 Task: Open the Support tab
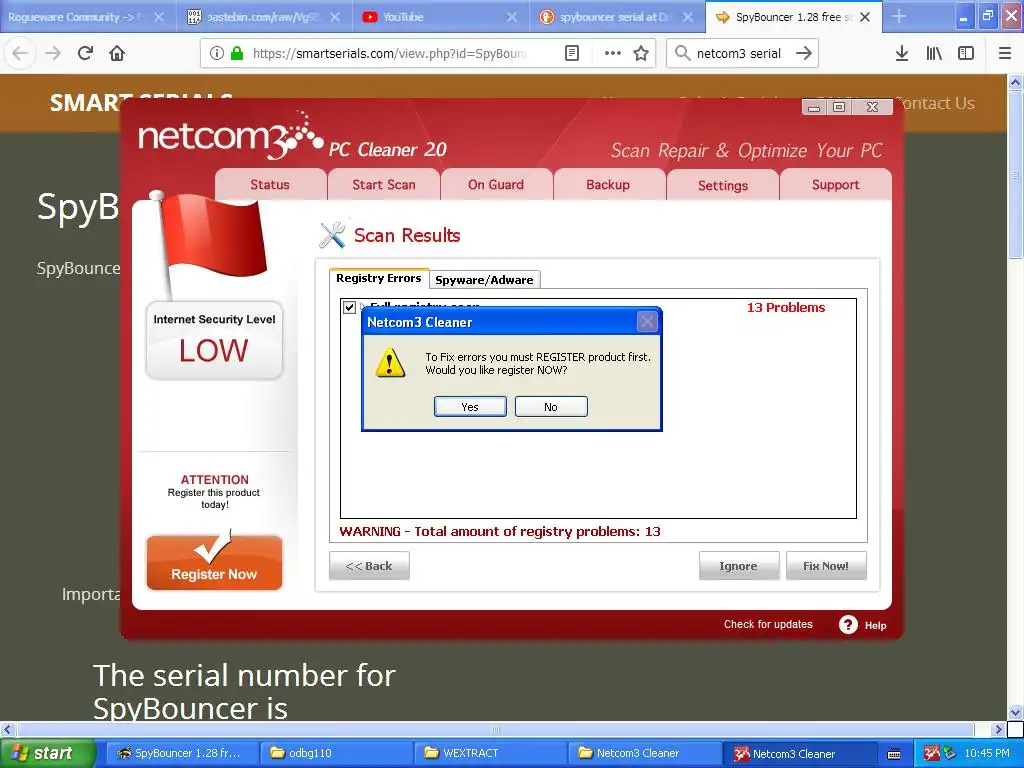click(835, 185)
